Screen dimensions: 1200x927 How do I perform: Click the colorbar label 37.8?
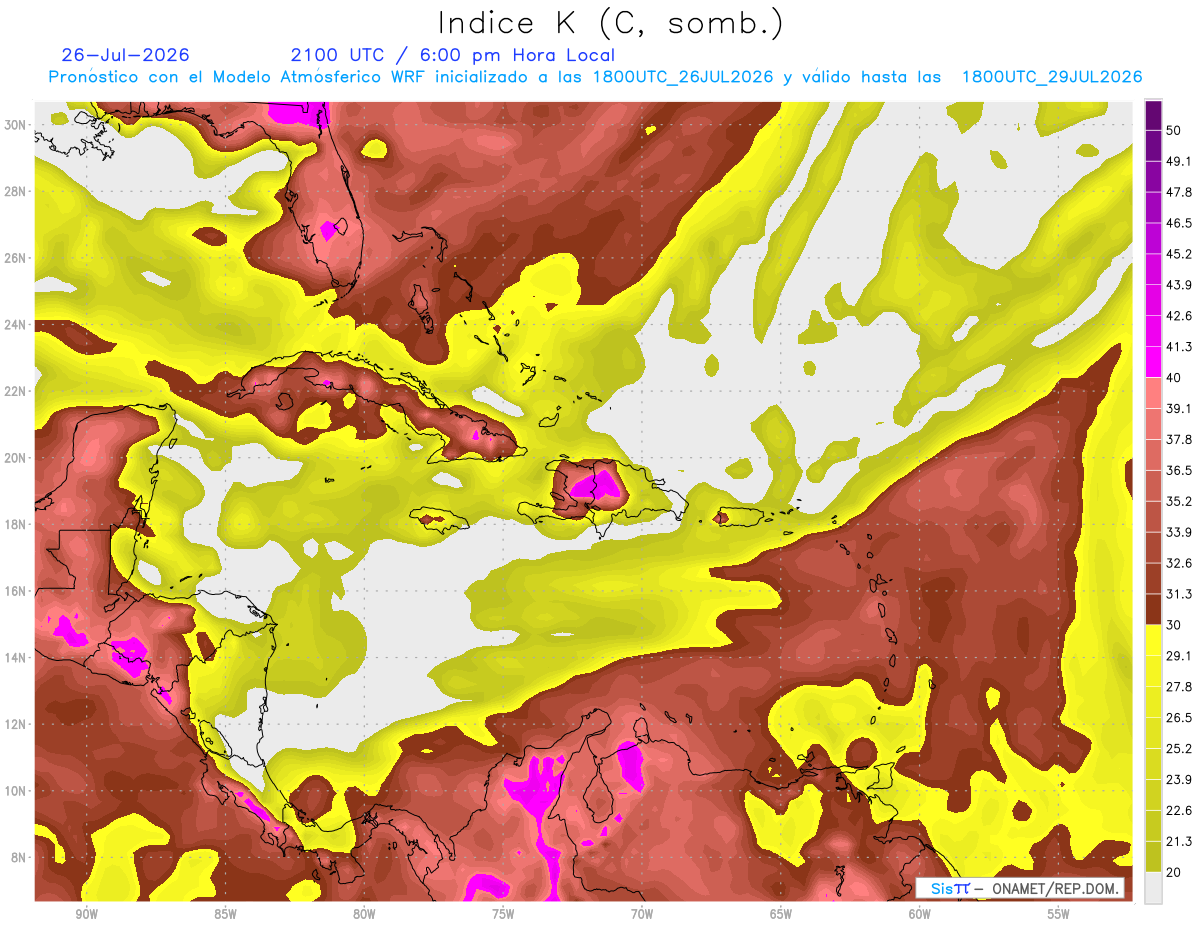(x=1179, y=439)
